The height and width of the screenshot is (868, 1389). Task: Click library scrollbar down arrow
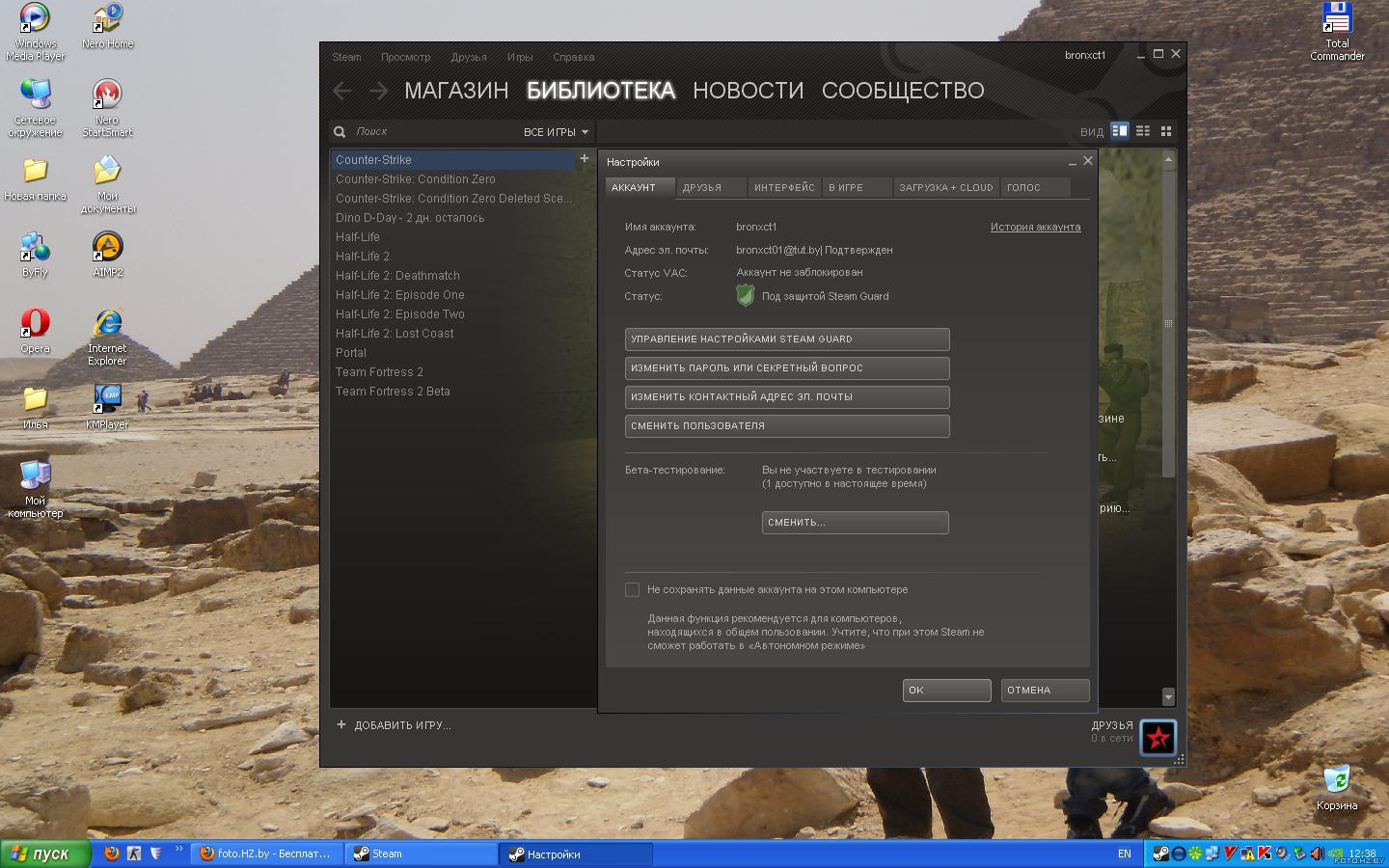coord(1168,697)
